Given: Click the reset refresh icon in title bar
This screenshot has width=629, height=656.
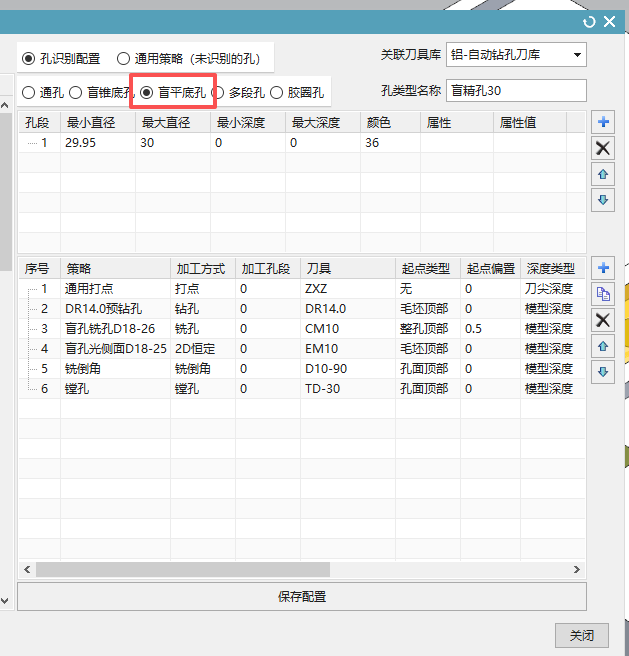Looking at the screenshot, I should tap(589, 22).
